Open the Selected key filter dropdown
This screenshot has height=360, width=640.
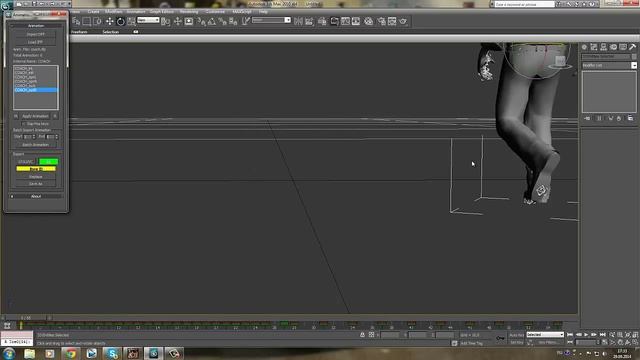point(545,335)
